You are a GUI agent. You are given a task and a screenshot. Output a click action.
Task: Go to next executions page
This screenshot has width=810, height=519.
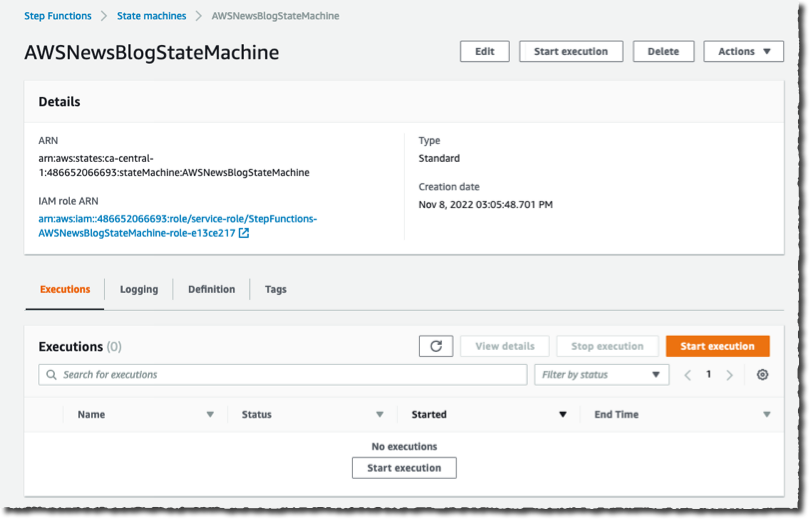tap(729, 375)
